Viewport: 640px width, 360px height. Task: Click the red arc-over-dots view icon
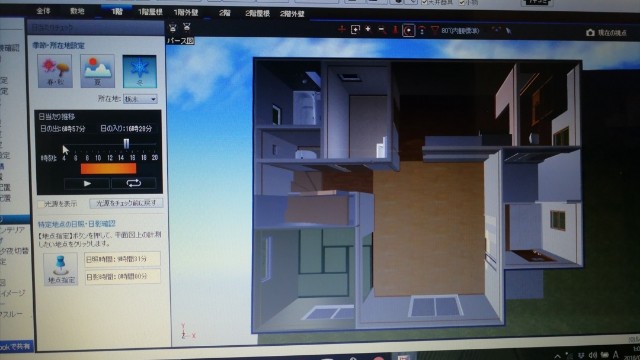(x=422, y=30)
